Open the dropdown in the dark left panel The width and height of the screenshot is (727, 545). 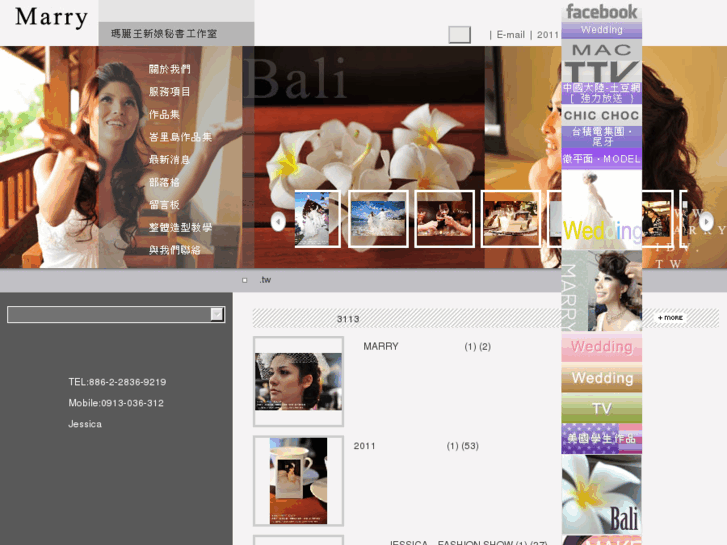pos(116,314)
